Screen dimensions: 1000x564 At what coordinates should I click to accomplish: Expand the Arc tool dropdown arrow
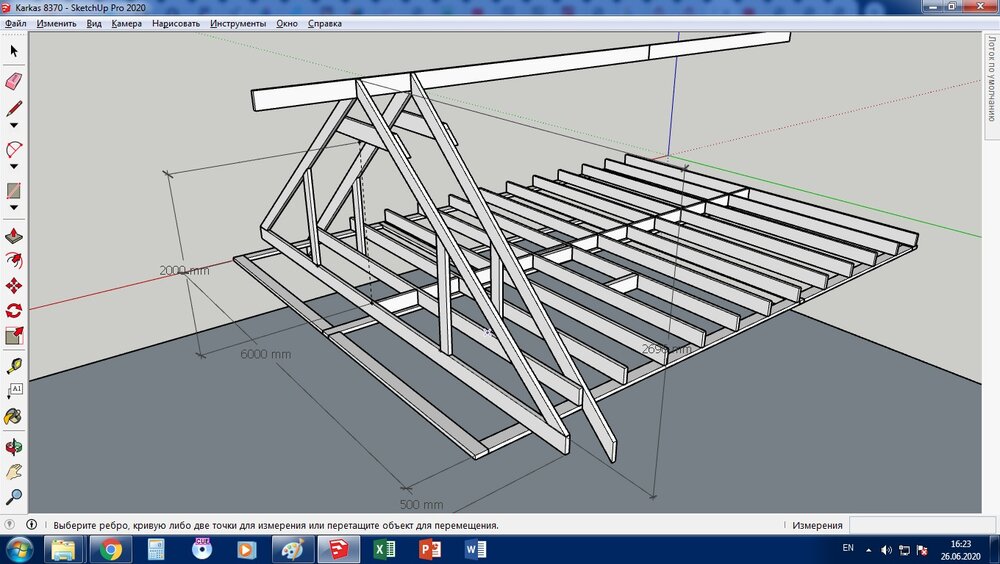pyautogui.click(x=14, y=166)
